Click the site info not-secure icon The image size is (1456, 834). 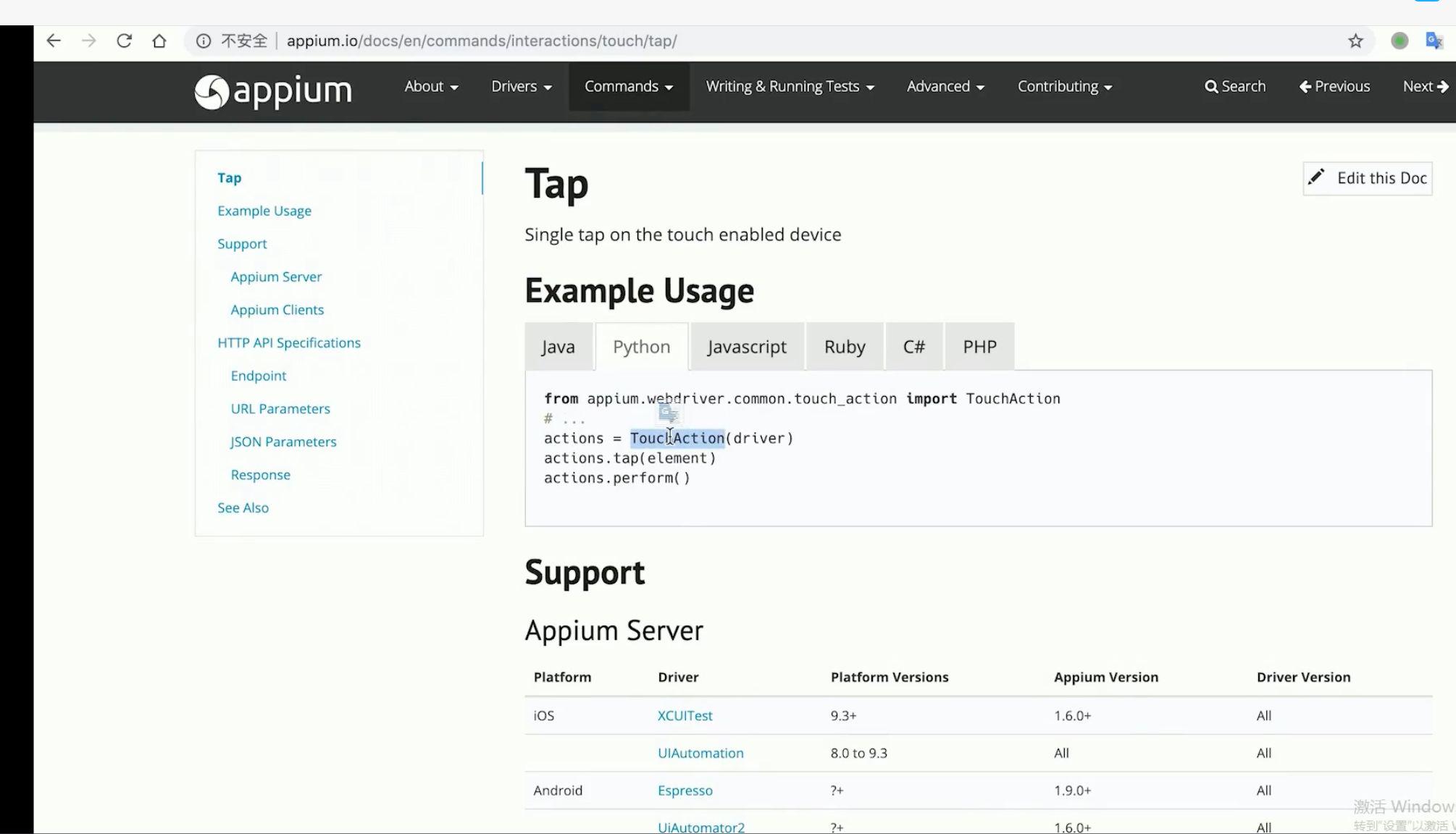point(204,41)
